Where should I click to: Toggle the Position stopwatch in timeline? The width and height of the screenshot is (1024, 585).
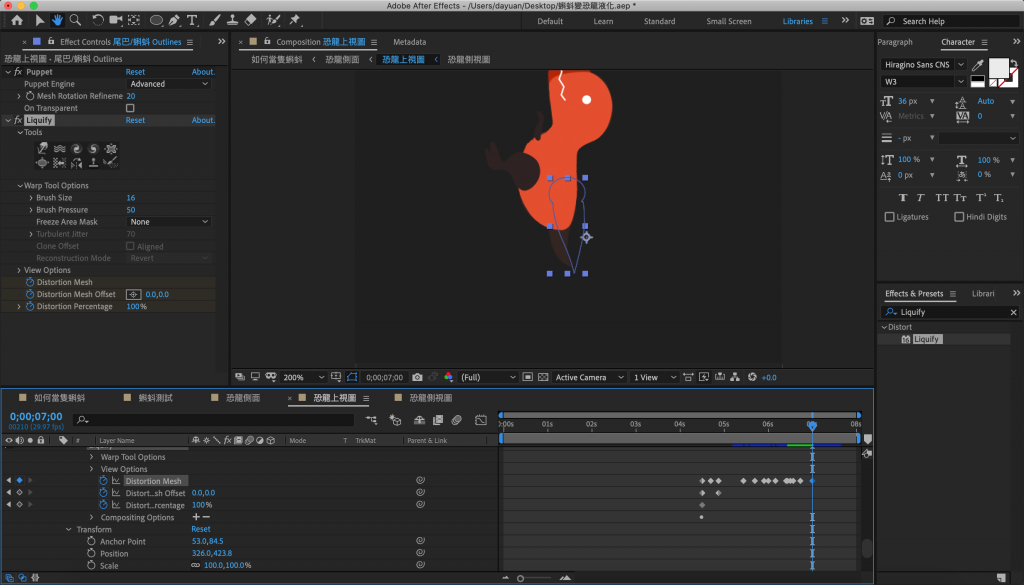coord(91,553)
